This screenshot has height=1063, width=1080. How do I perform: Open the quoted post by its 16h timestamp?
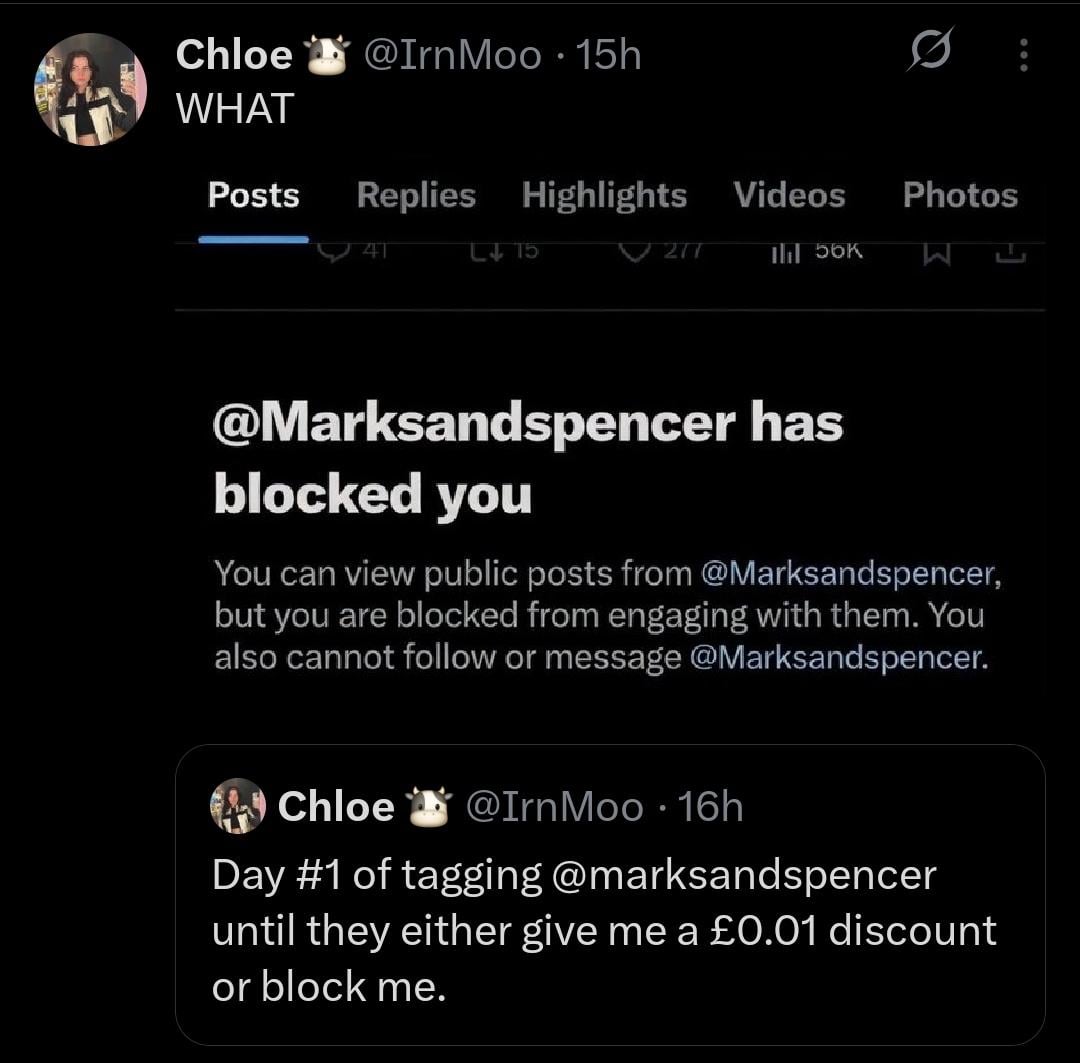click(x=710, y=806)
